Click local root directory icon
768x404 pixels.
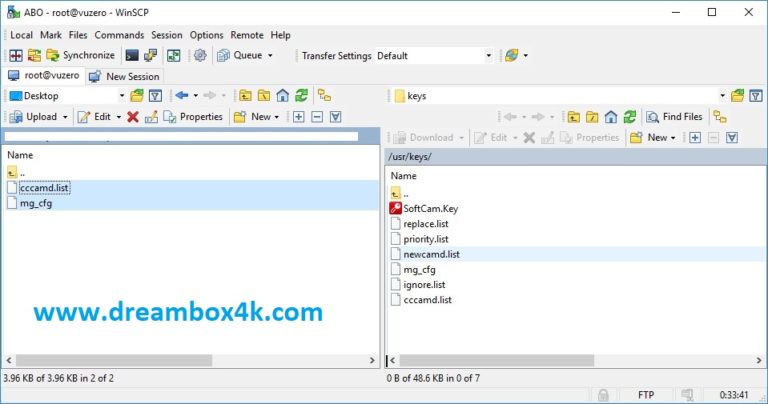coord(264,95)
